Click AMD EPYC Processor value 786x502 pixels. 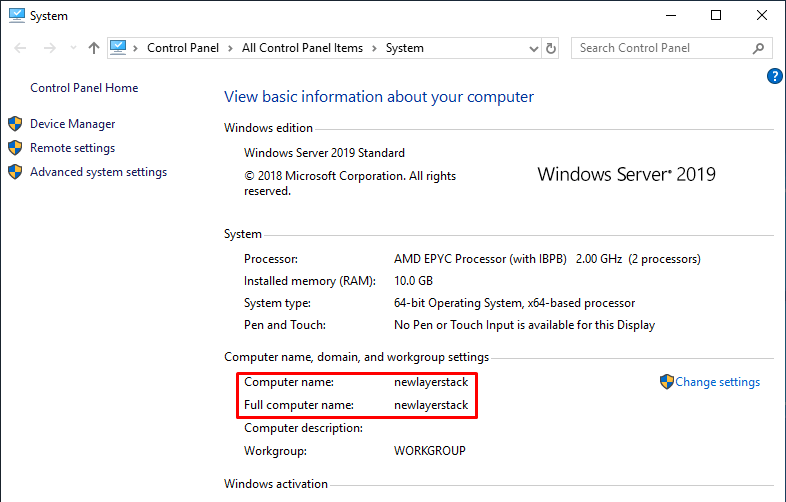coord(547,259)
